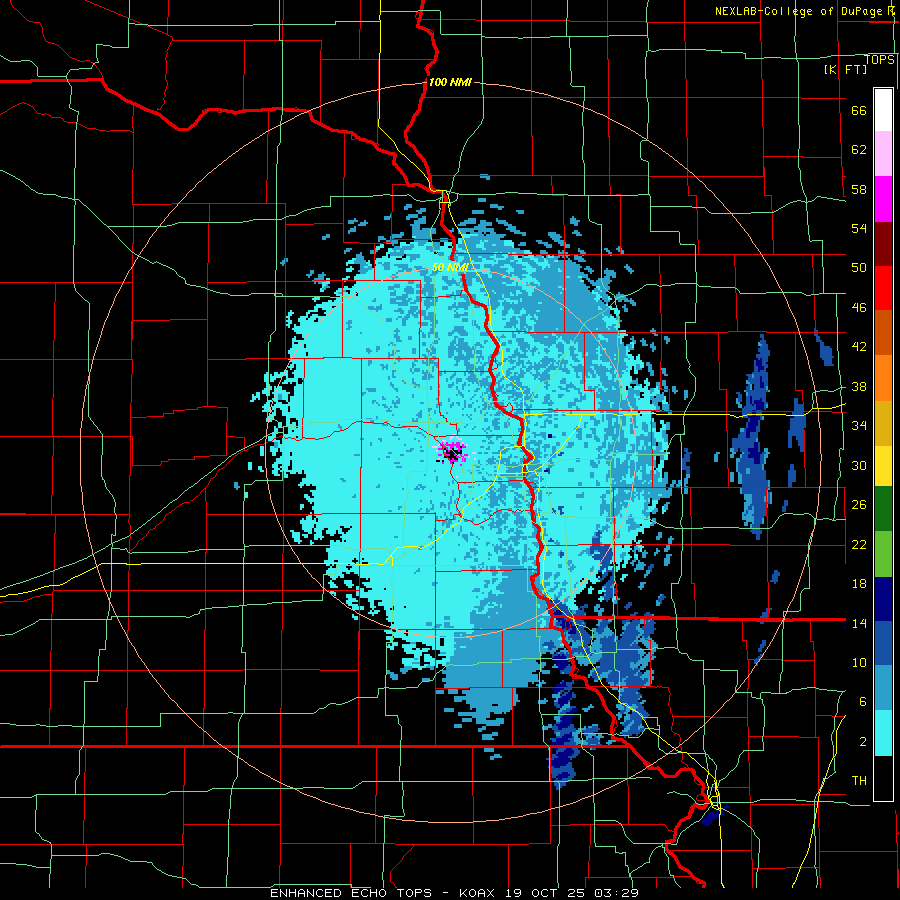The image size is (900, 900).
Task: Click the legend label 'TH'
Action: click(x=859, y=780)
